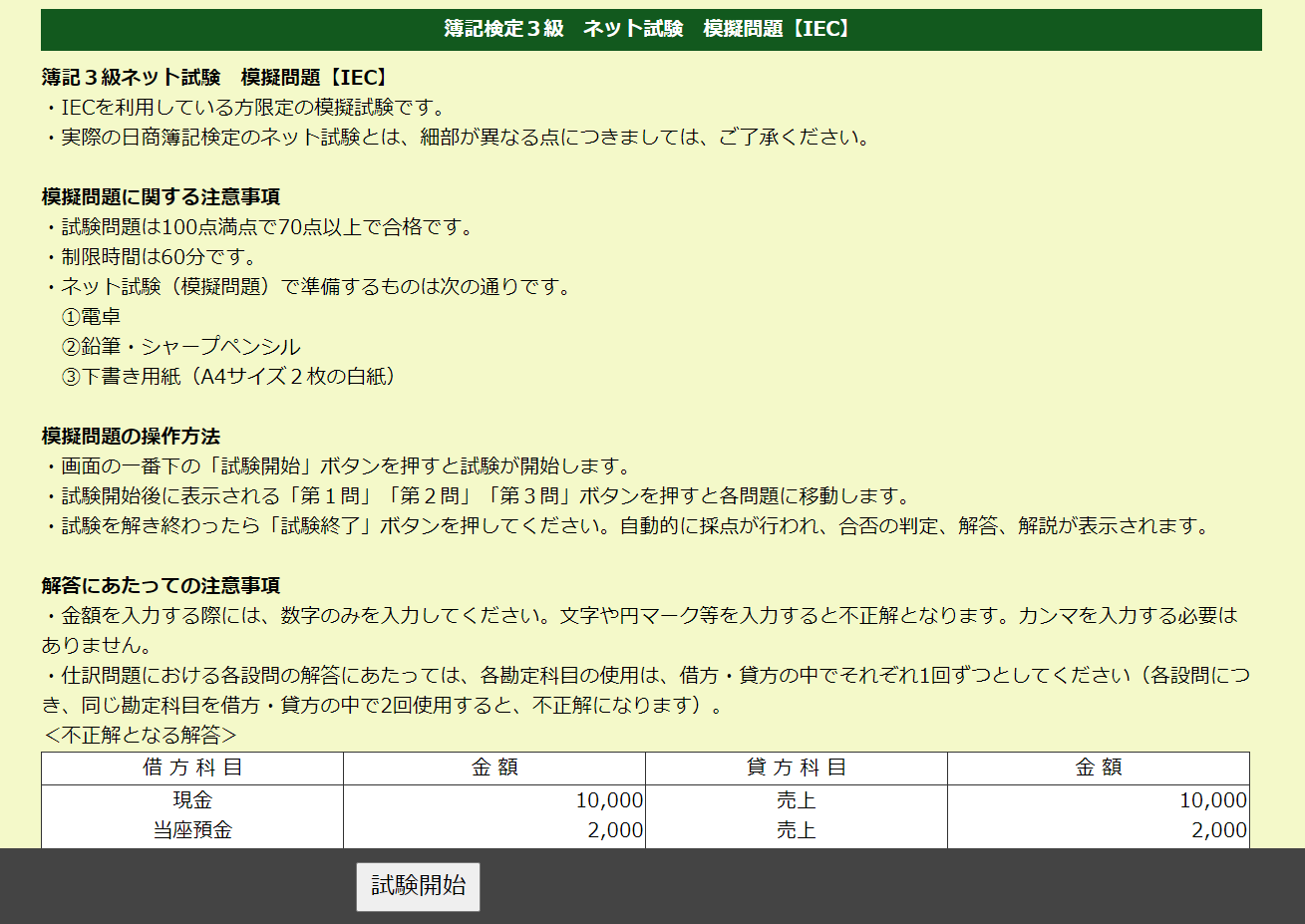Click the label <不正解となる解答>

click(x=140, y=735)
